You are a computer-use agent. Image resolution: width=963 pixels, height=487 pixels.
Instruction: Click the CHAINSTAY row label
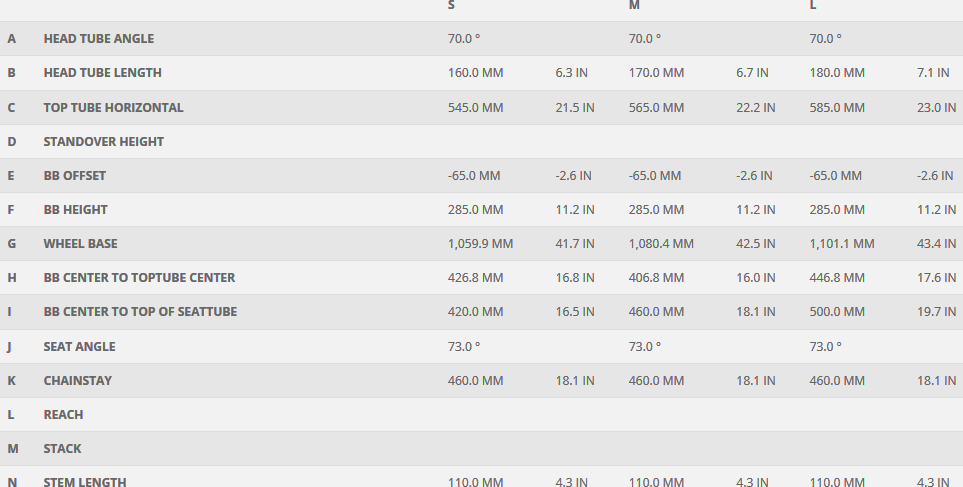pyautogui.click(x=78, y=381)
